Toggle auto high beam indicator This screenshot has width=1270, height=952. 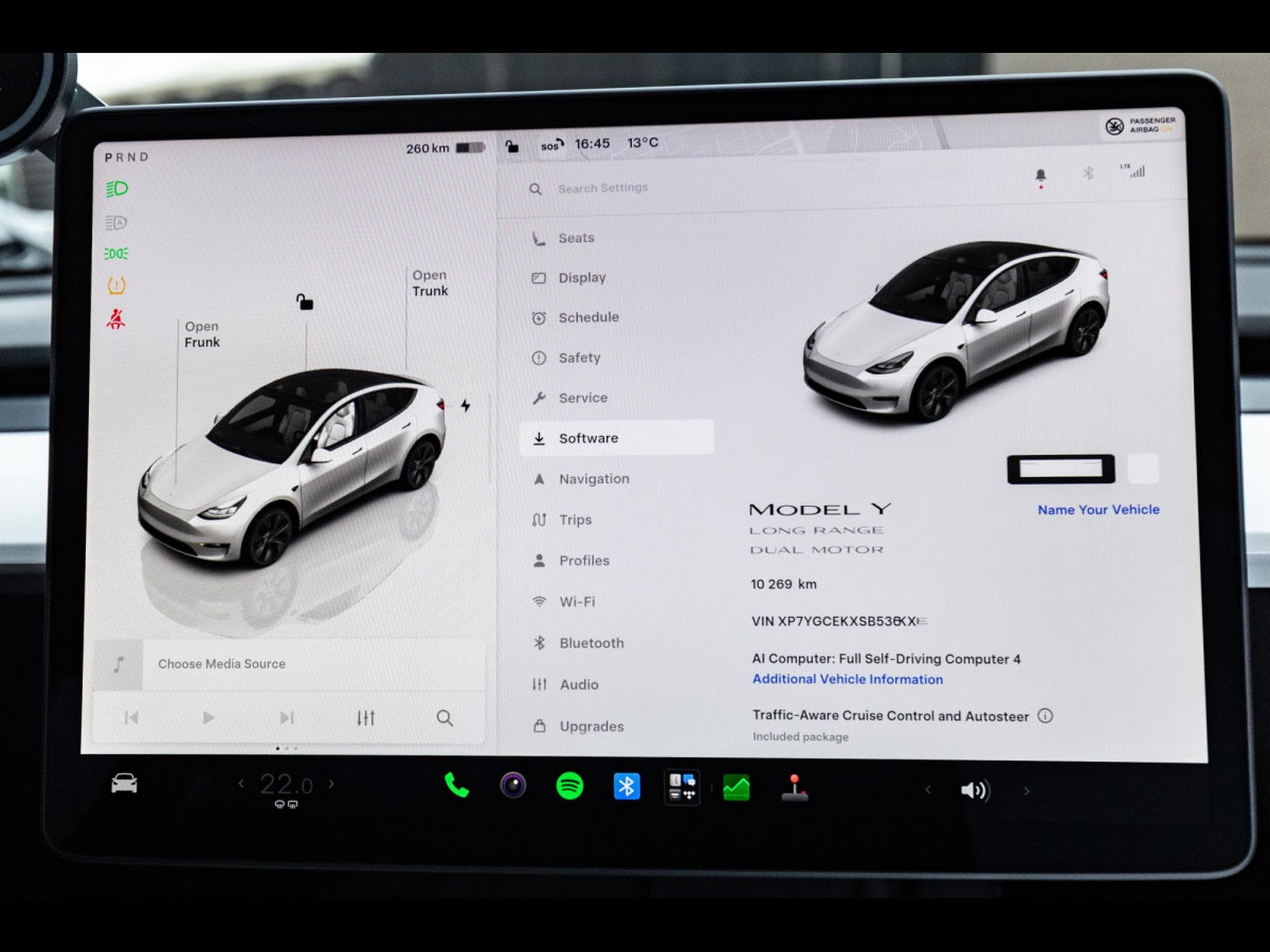coord(116,222)
